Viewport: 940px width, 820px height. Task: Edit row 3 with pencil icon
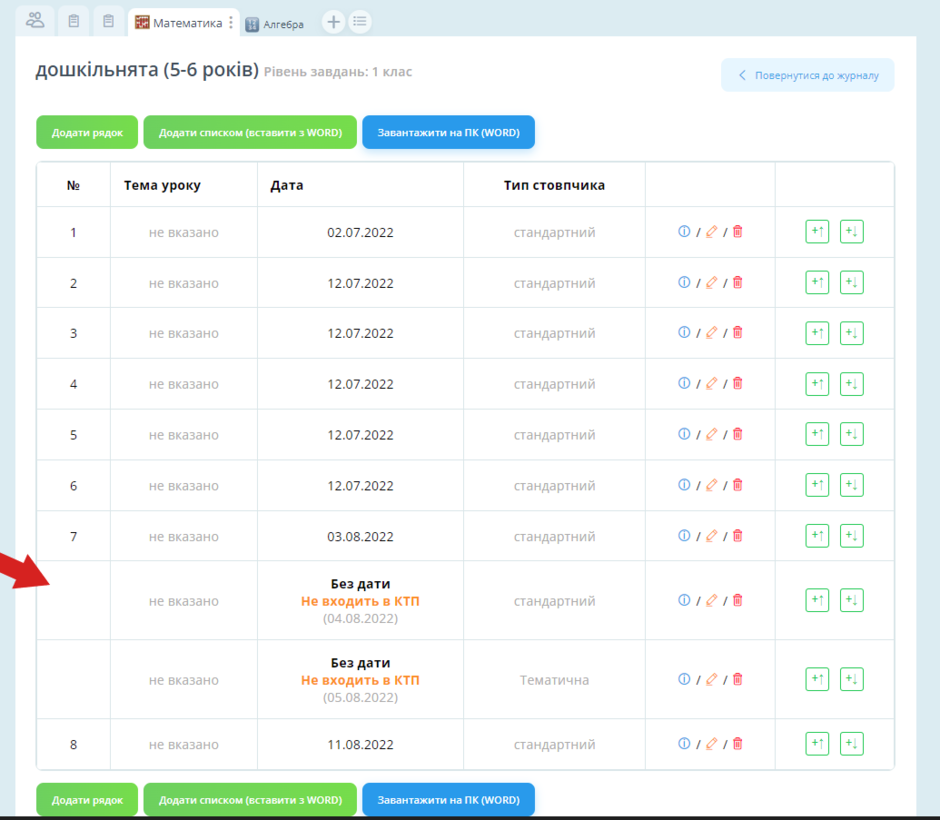(x=712, y=333)
